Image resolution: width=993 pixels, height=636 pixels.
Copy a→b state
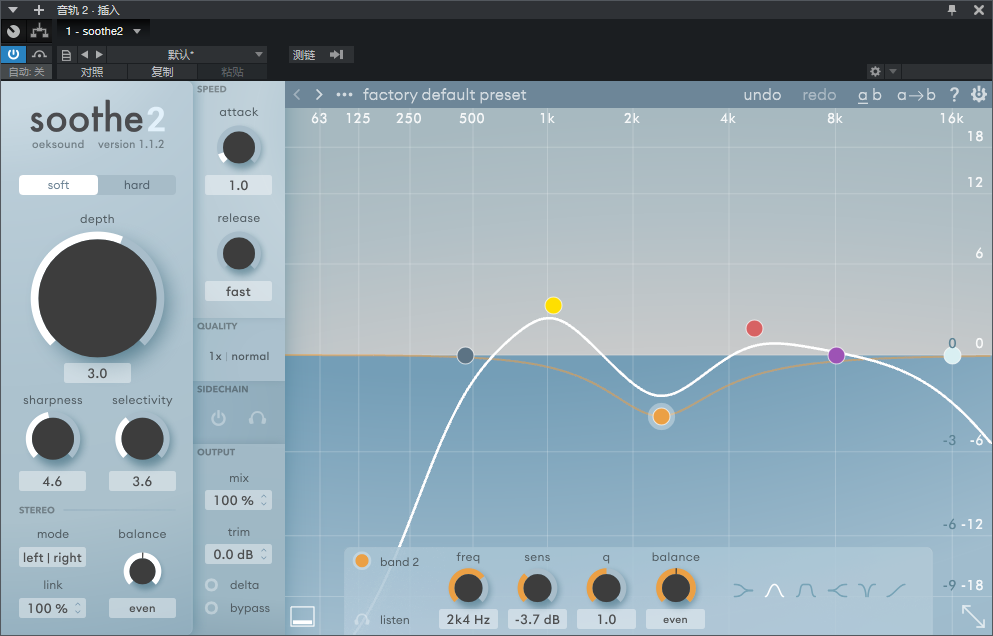click(916, 95)
